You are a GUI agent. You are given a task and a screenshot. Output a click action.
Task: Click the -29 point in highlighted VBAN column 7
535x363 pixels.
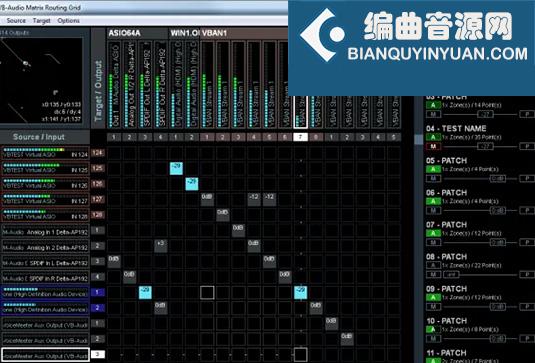pyautogui.click(x=301, y=292)
